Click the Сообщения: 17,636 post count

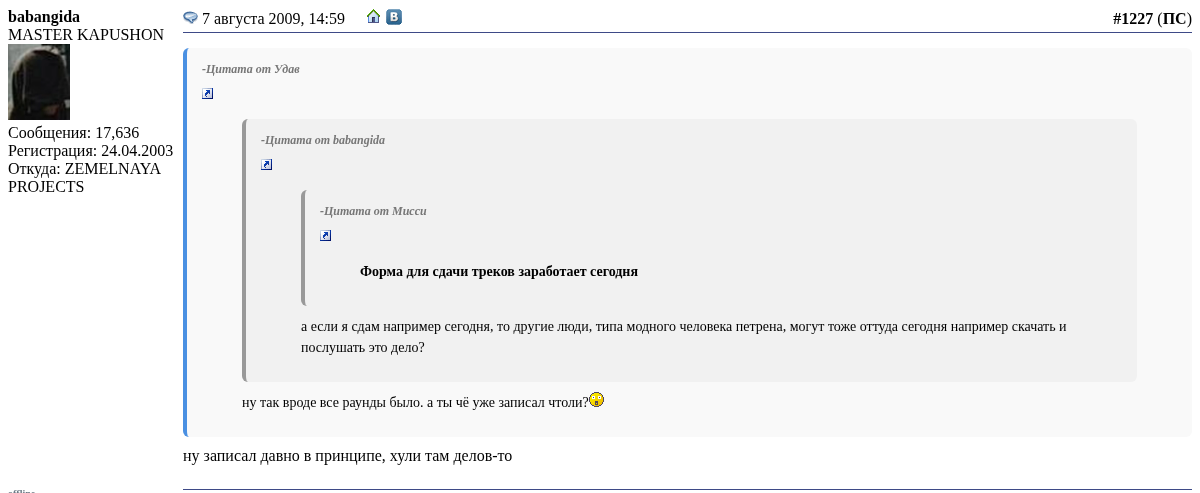73,133
